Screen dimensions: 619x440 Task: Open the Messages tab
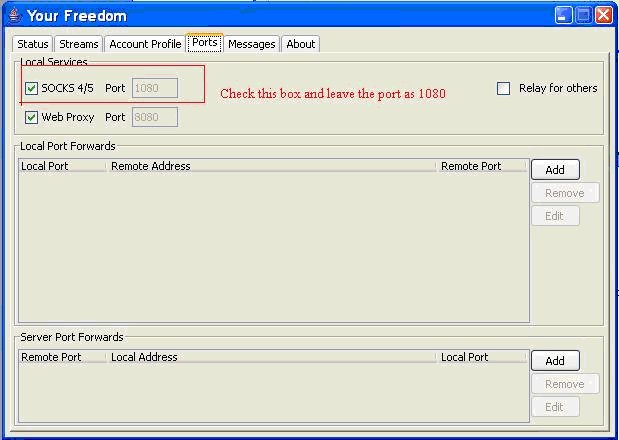(251, 44)
